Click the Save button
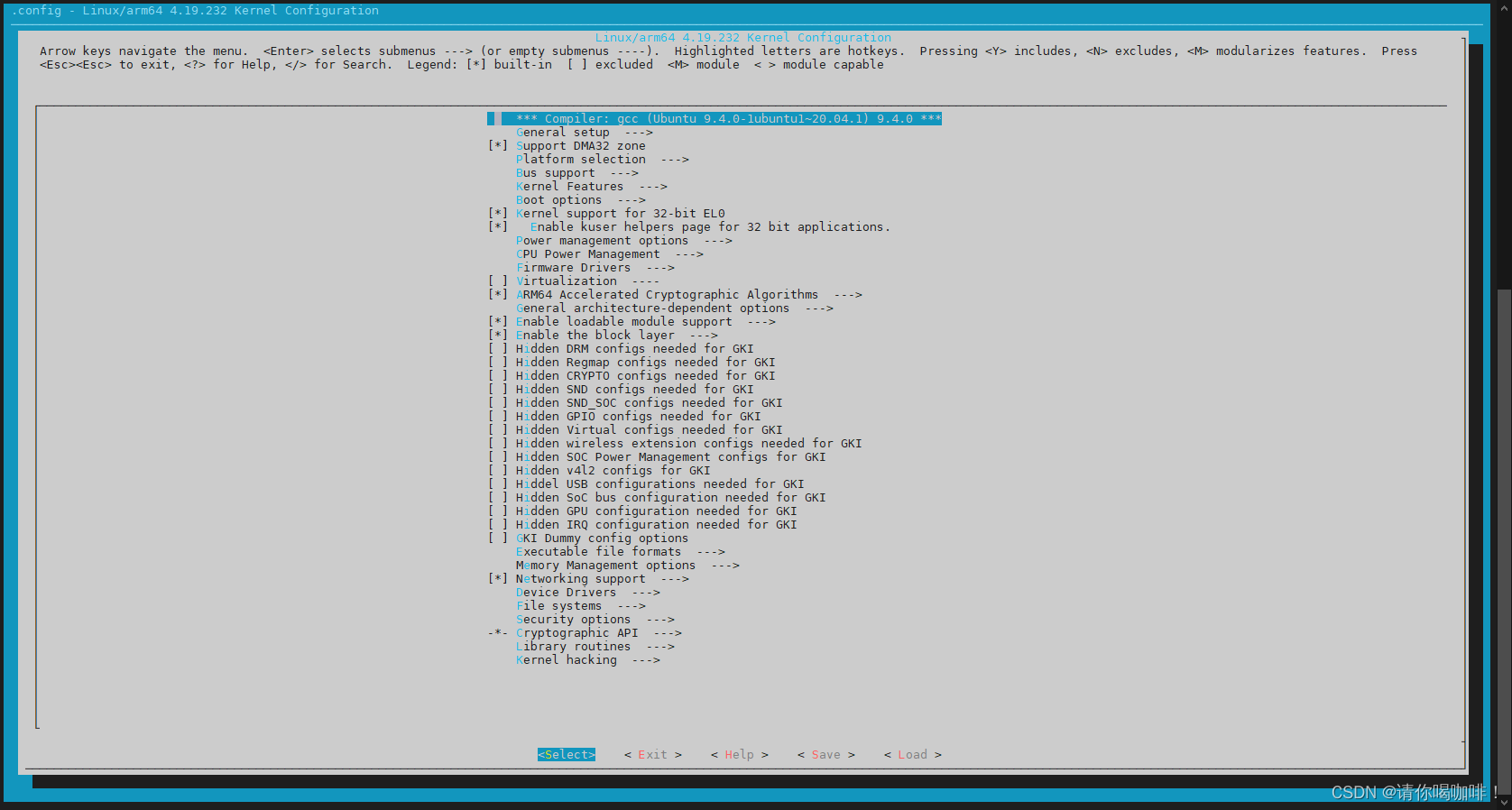The height and width of the screenshot is (810, 1512). (x=826, y=755)
